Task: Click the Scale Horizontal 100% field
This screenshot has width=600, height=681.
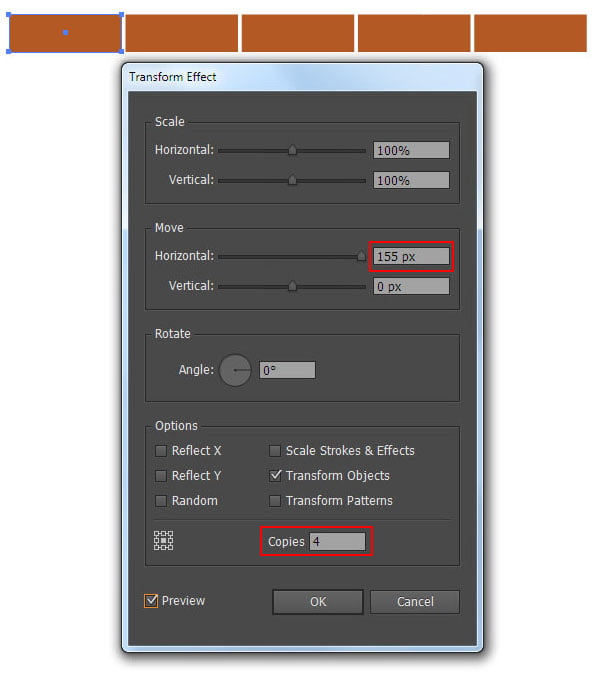Action: click(411, 150)
